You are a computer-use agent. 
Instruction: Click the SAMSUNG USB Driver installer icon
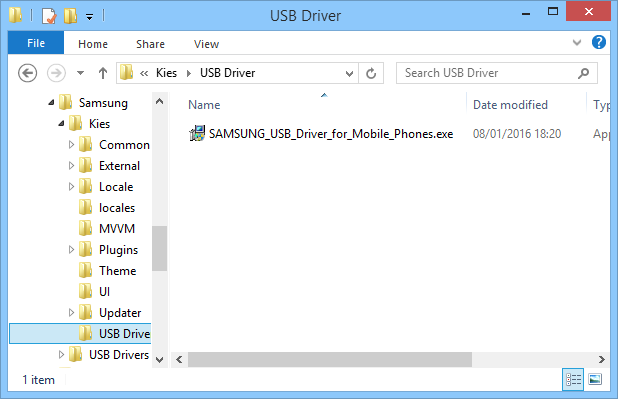197,134
